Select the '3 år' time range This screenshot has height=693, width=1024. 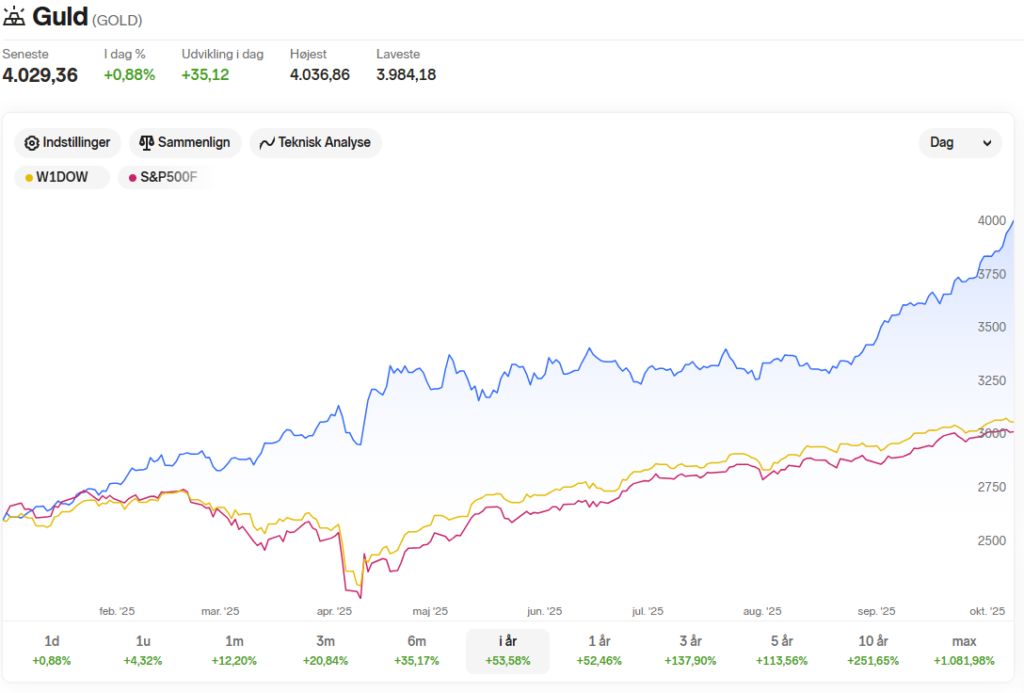point(690,651)
